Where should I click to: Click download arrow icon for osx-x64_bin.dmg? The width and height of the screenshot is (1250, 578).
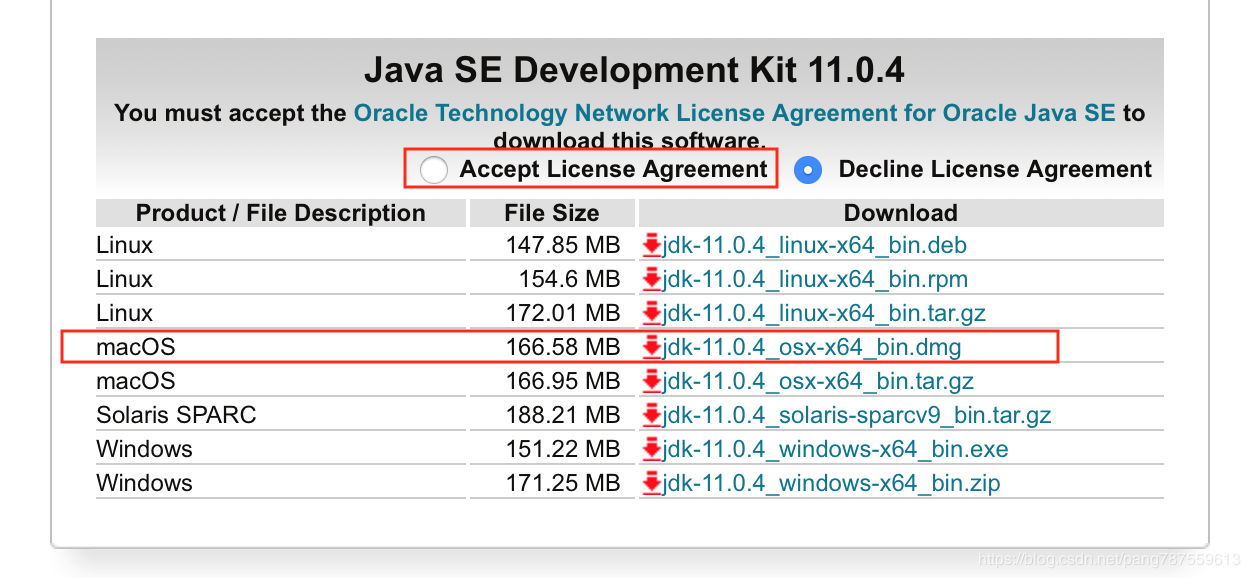[x=652, y=347]
